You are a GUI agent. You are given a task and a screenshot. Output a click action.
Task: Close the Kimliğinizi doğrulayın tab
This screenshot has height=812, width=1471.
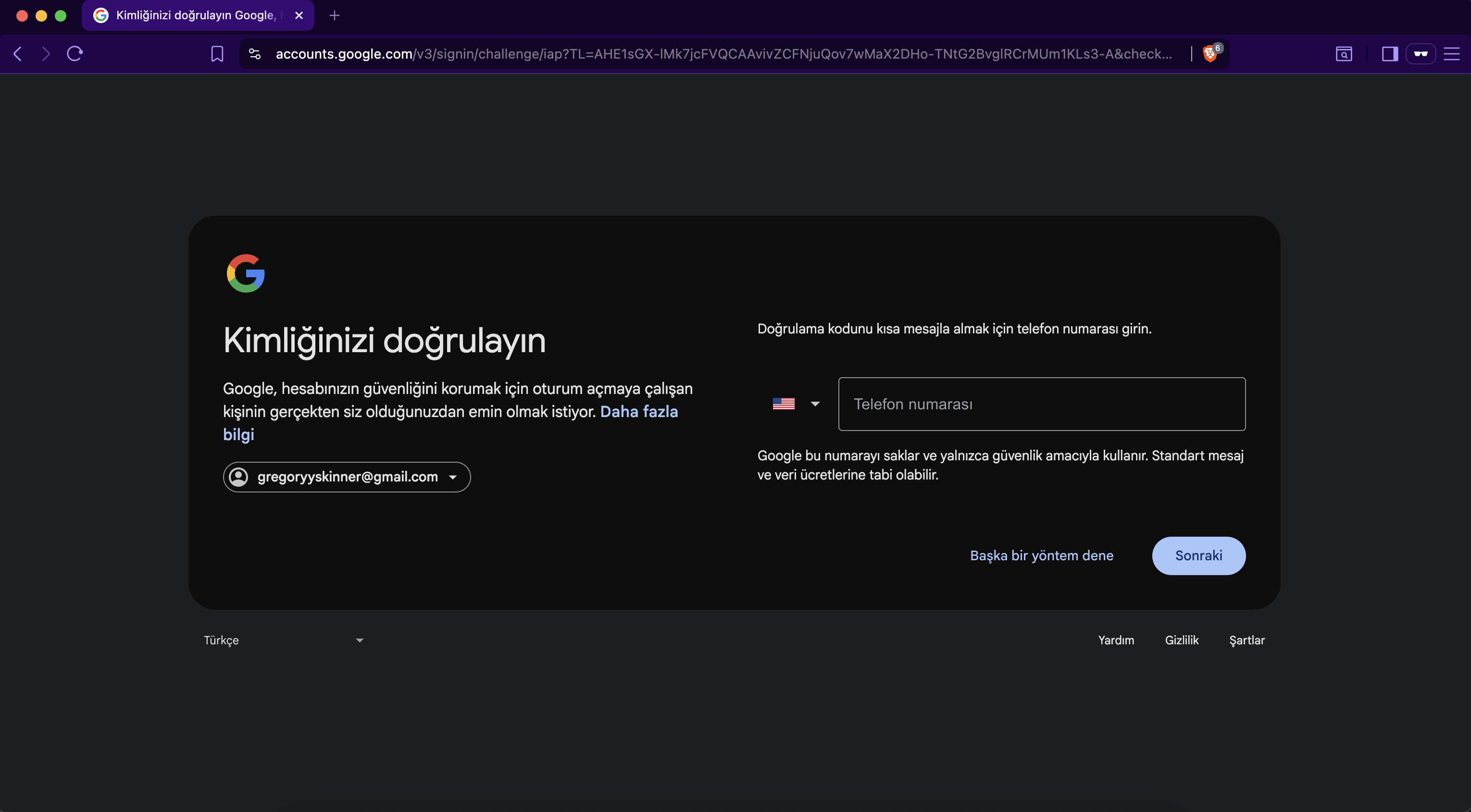(299, 15)
